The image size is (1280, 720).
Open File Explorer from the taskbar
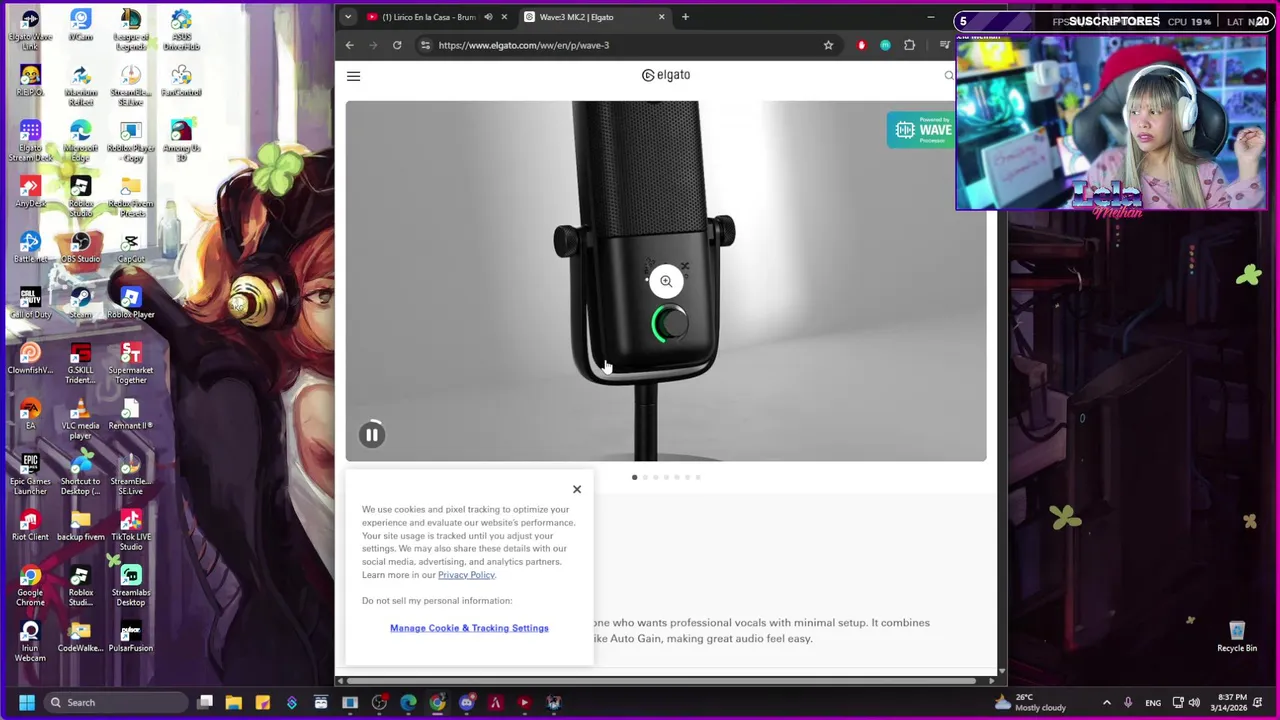tap(234, 703)
